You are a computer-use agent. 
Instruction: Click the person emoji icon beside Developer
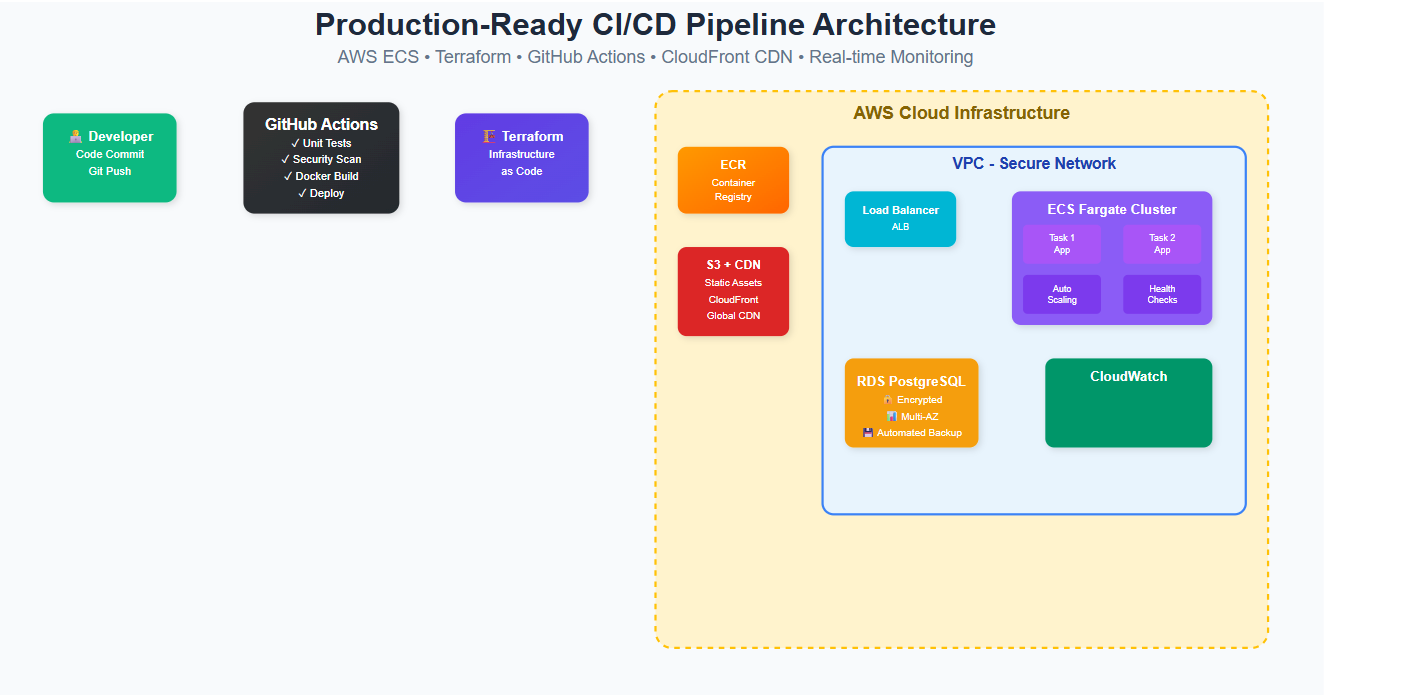click(x=75, y=136)
